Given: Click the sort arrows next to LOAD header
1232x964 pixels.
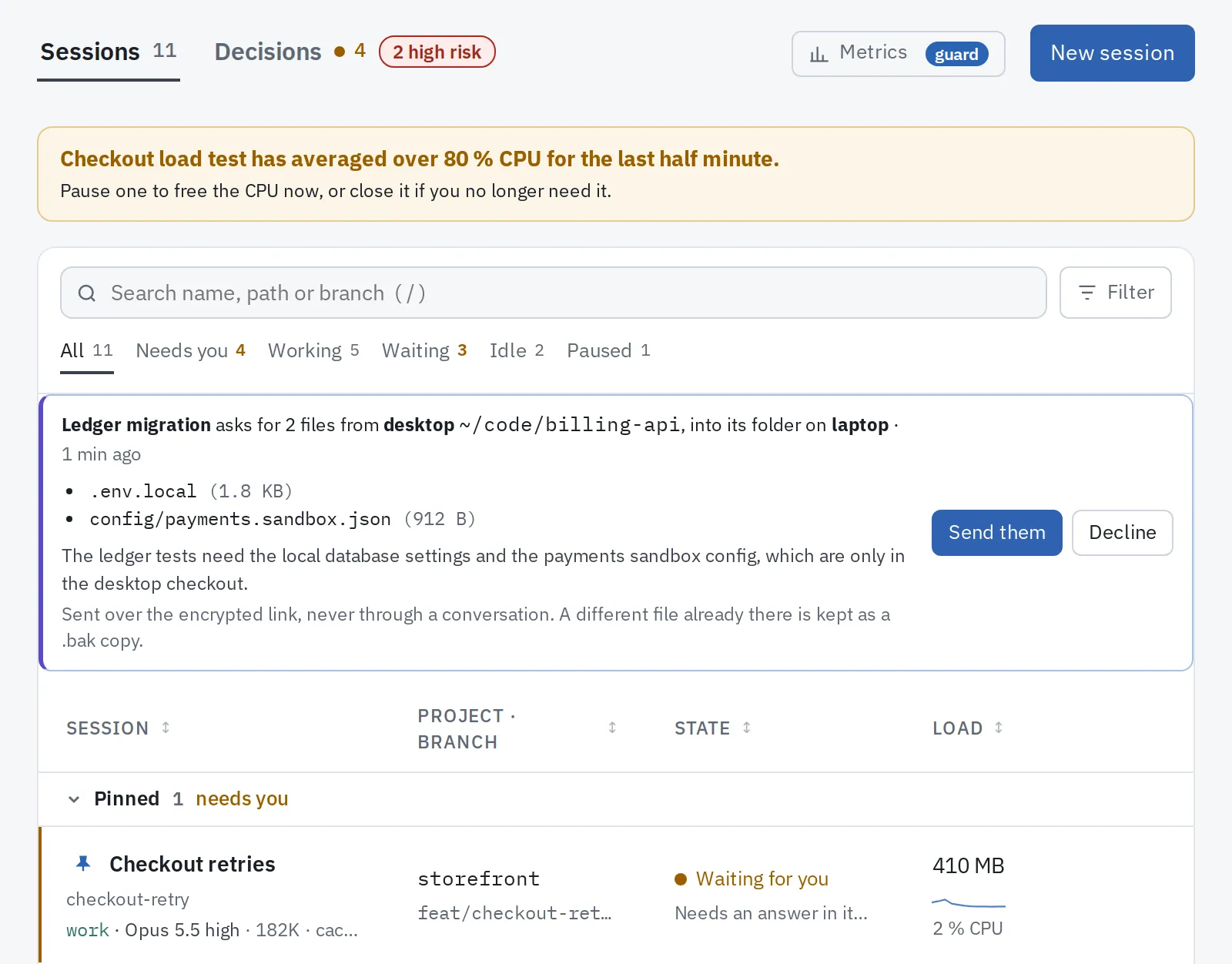Looking at the screenshot, I should 999,728.
